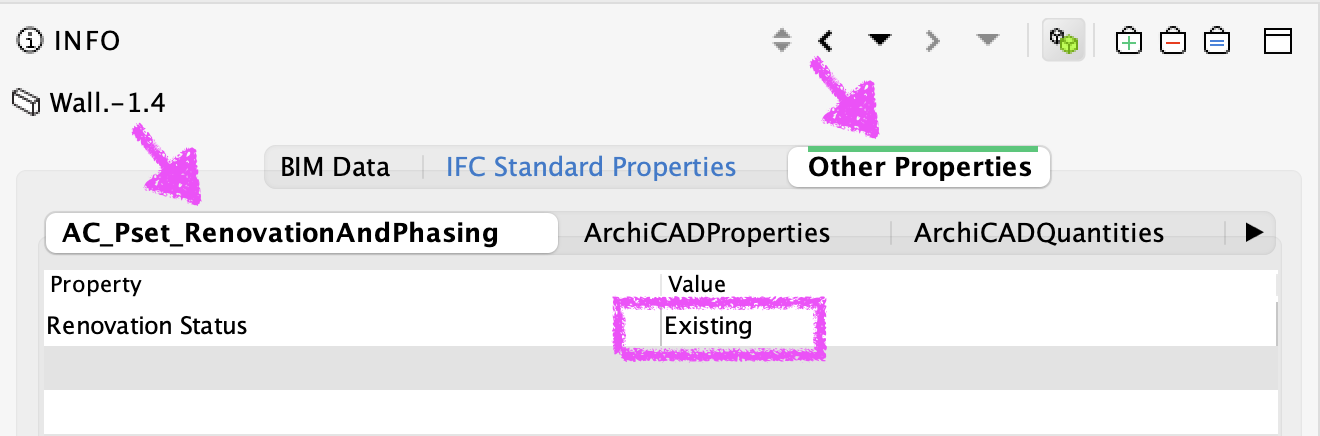Open the forward history dropdown triangle
The width and height of the screenshot is (1320, 436).
(x=987, y=41)
